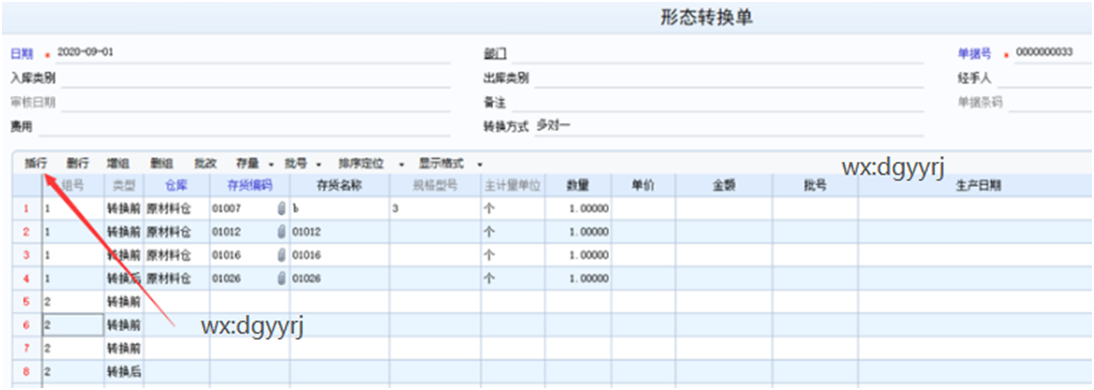
Task: Click the 经手人 input field
Action: click(x=1044, y=78)
